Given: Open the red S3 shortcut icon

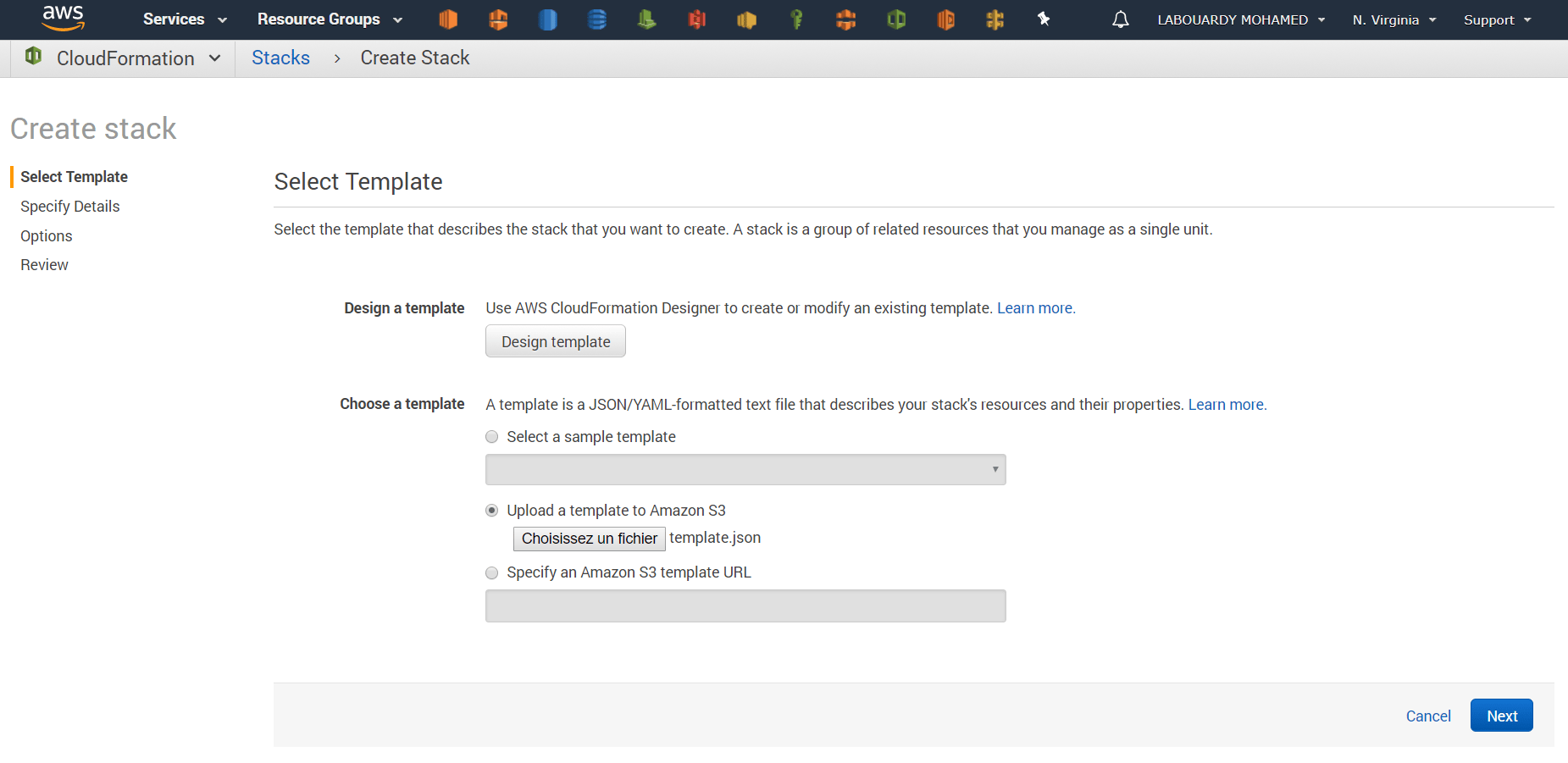Looking at the screenshot, I should pyautogui.click(x=697, y=19).
